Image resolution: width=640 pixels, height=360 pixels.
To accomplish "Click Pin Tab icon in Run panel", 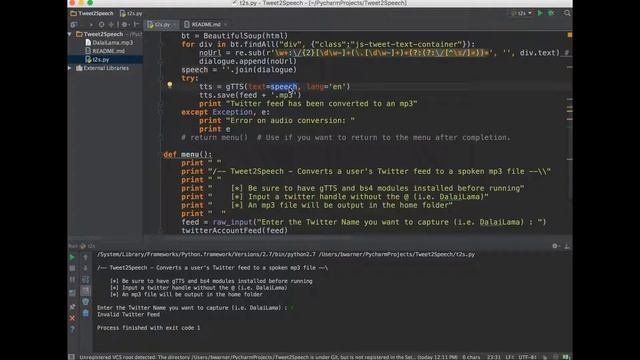I will (x=72, y=307).
